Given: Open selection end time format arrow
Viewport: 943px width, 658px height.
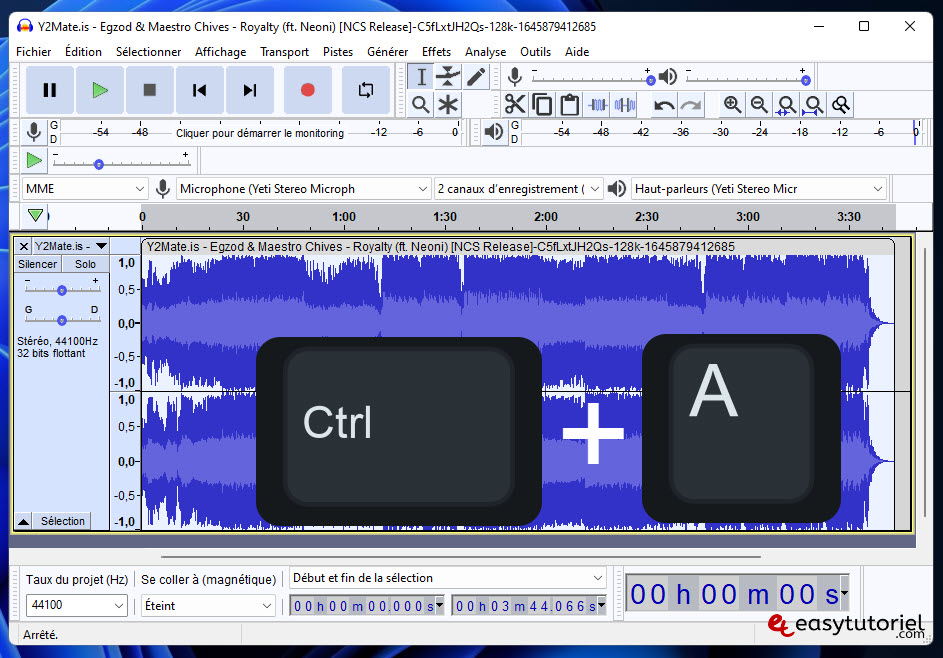Looking at the screenshot, I should point(601,604).
